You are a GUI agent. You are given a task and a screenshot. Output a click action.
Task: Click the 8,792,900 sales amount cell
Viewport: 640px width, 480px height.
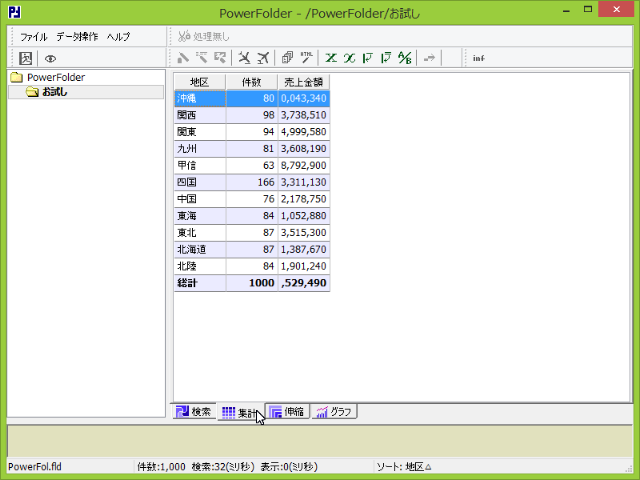(x=304, y=165)
